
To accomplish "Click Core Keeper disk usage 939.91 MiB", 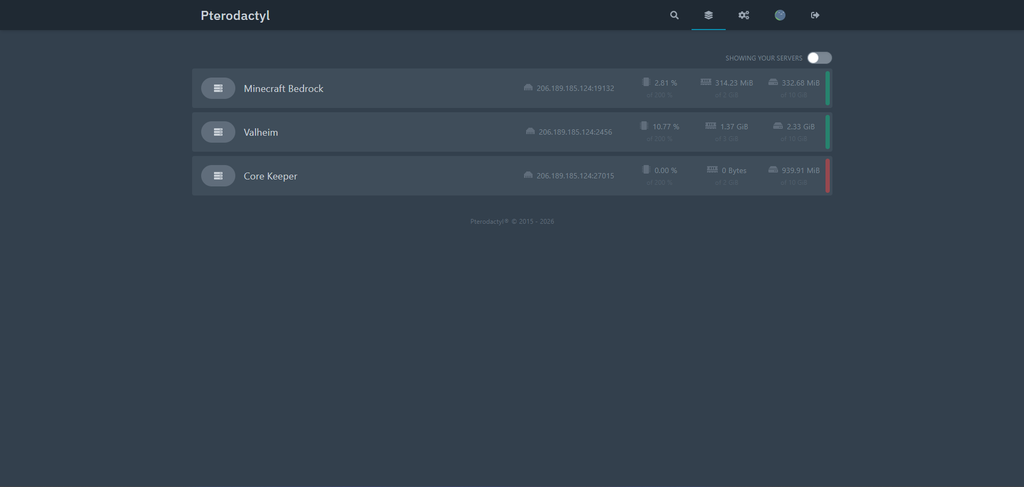I will point(800,170).
